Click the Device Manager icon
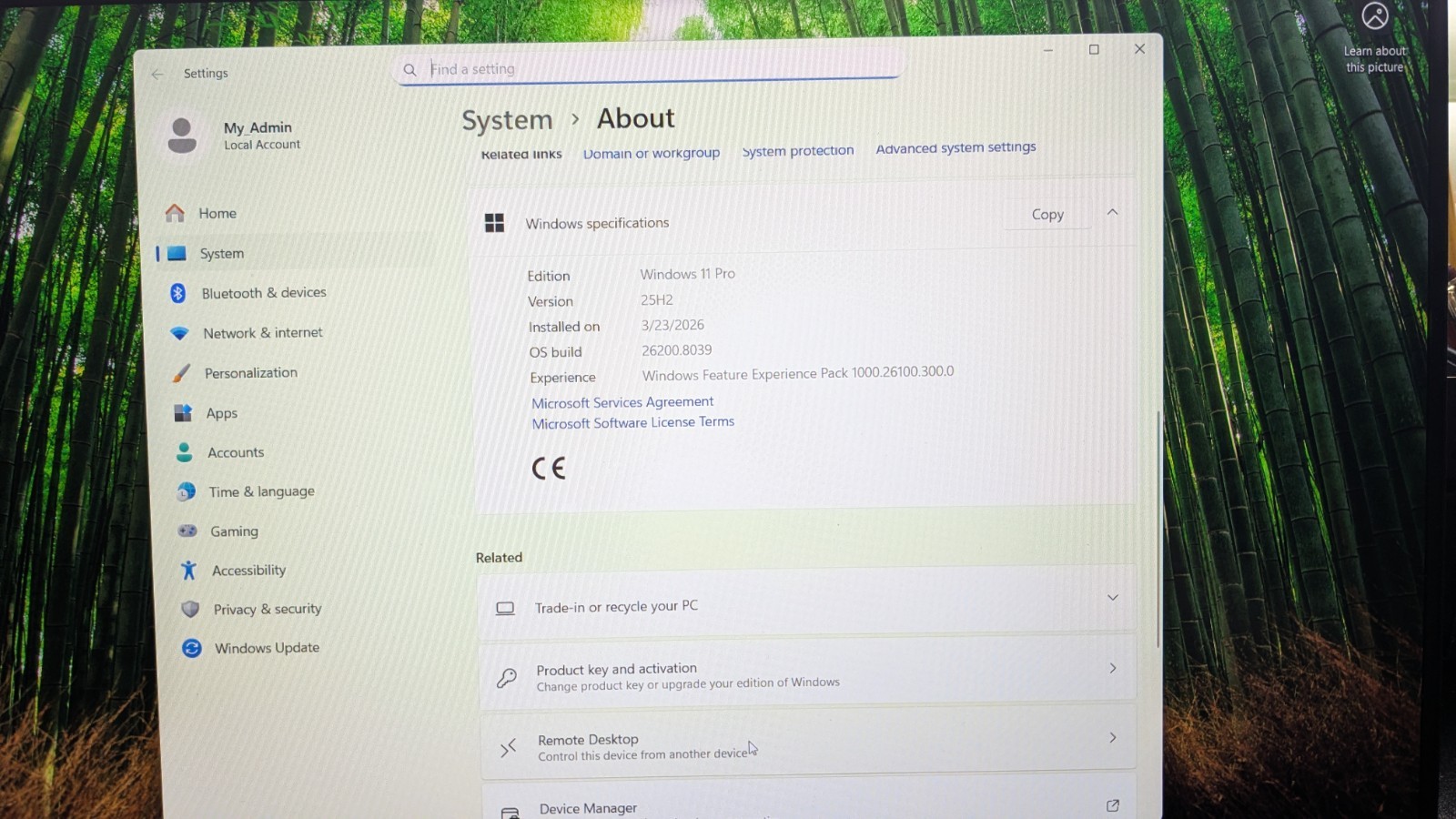Viewport: 1456px width, 819px height. coord(511,813)
